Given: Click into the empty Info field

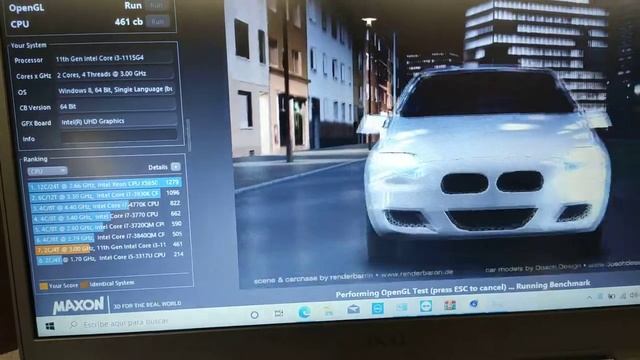Looking at the screenshot, I should point(119,137).
